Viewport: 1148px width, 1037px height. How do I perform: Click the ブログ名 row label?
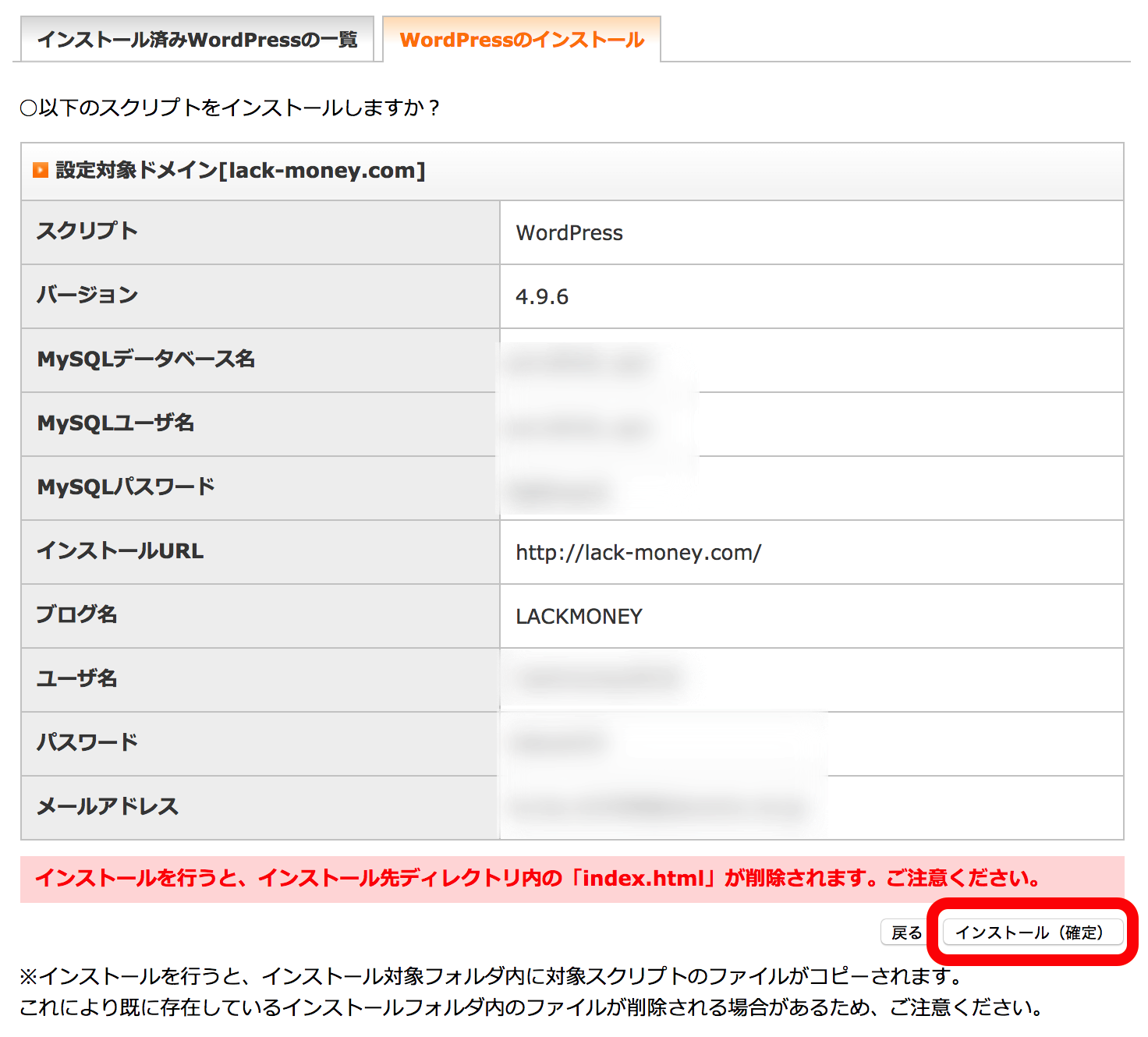point(77,614)
